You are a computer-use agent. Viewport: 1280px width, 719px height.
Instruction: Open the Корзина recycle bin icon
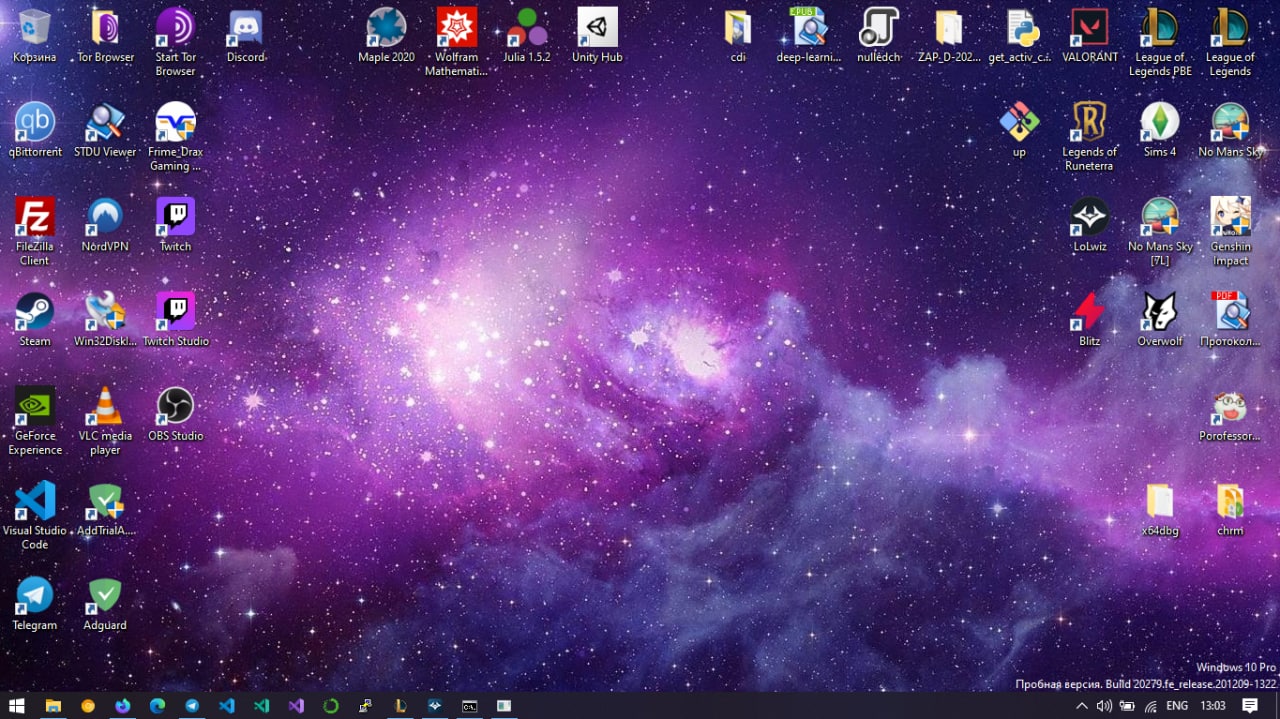35,36
